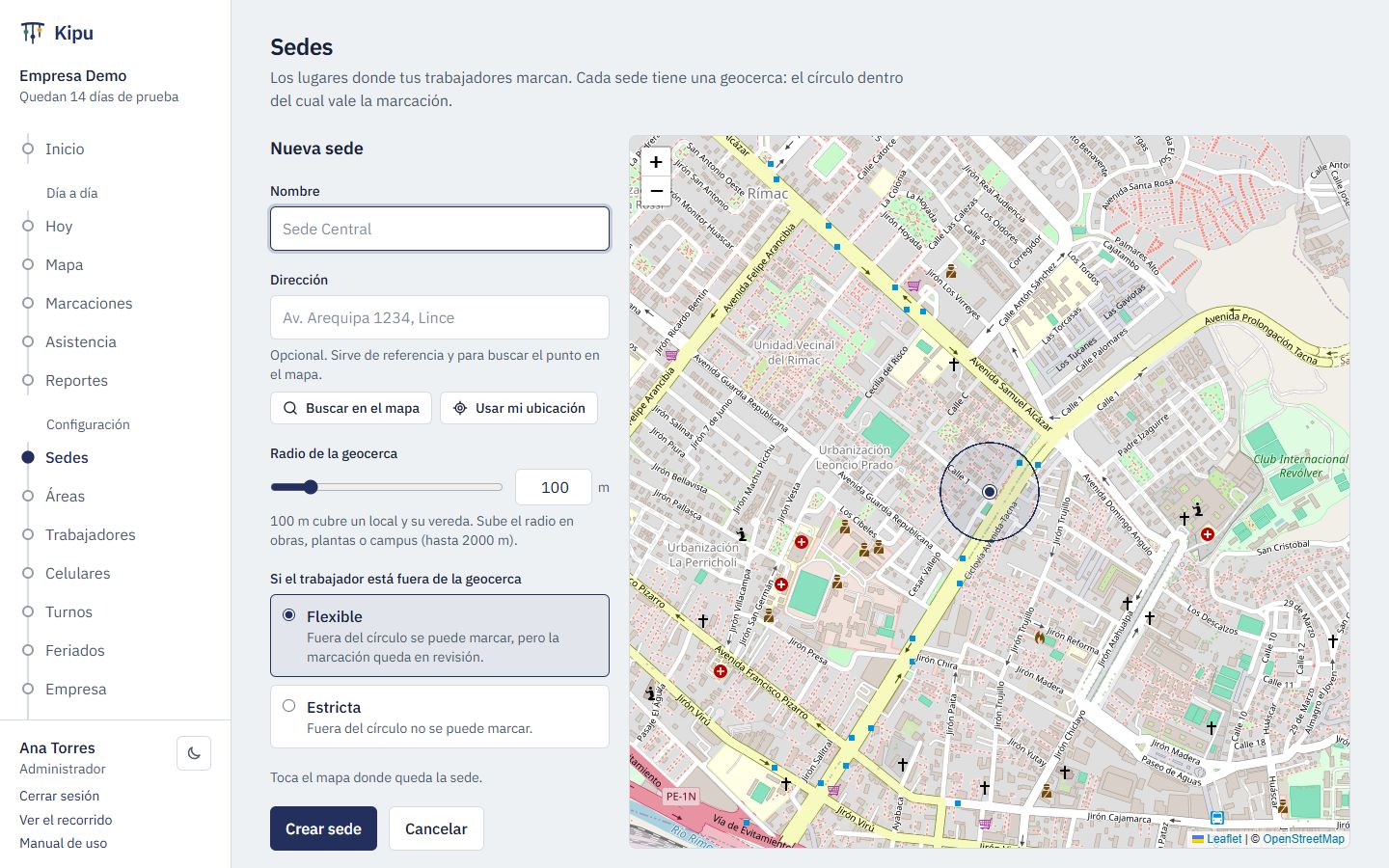1389x868 pixels.
Task: Select Sedes in the sidebar
Action: point(67,457)
